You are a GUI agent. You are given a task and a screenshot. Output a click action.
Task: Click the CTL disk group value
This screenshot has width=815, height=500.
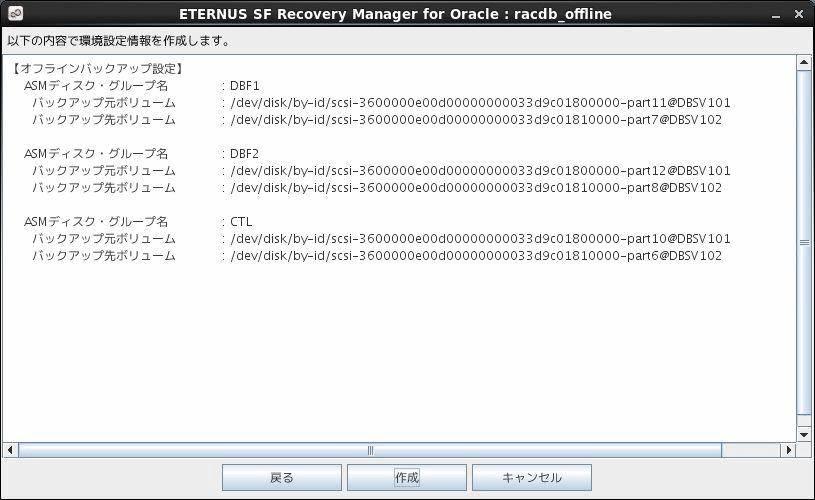[241, 222]
